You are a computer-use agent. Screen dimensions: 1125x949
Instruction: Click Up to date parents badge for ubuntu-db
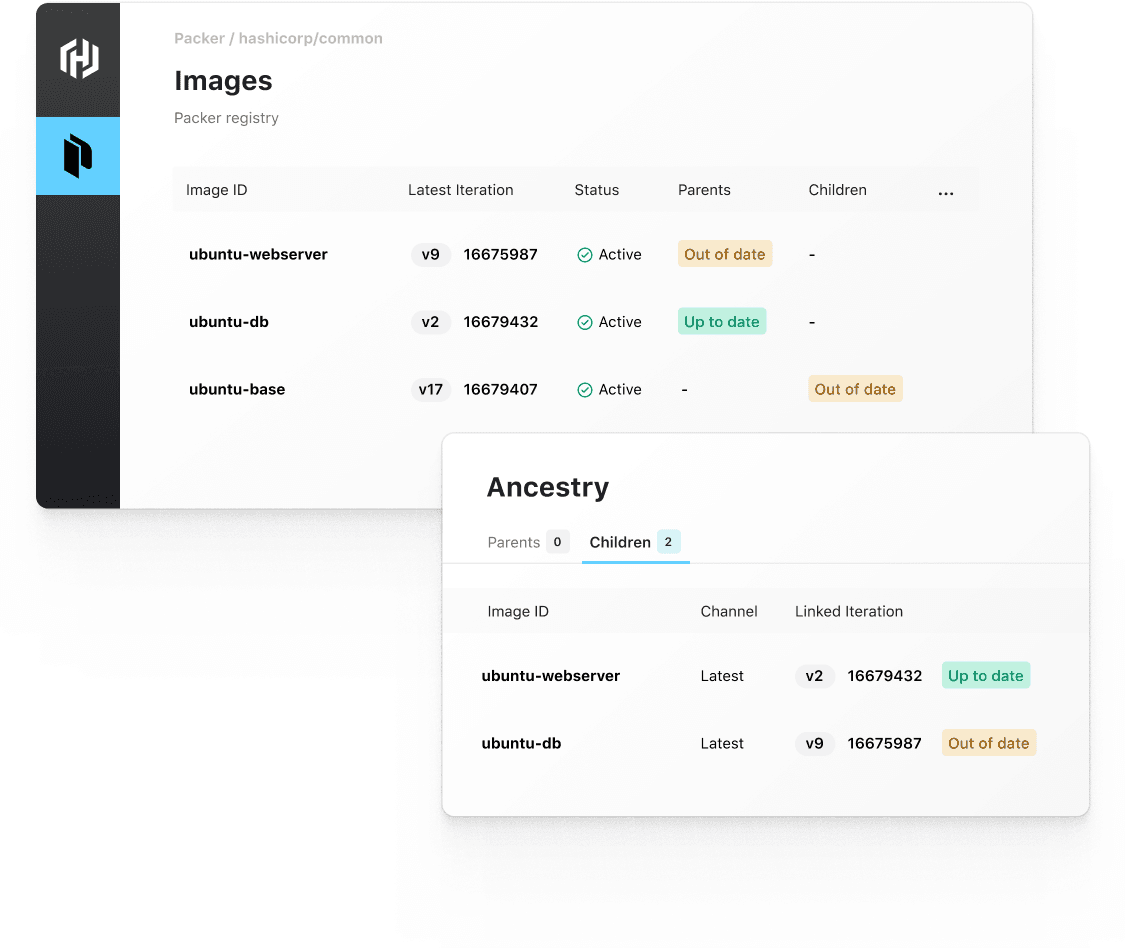pos(721,321)
